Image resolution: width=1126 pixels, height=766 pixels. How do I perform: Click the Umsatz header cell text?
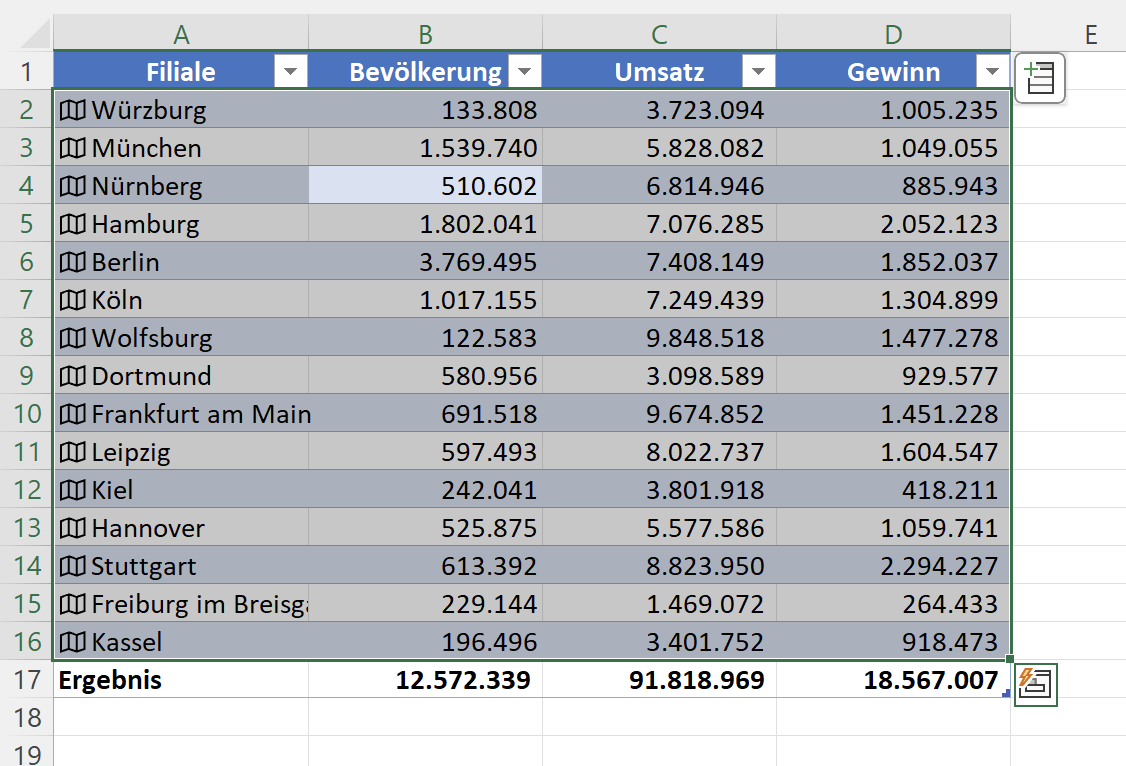659,72
